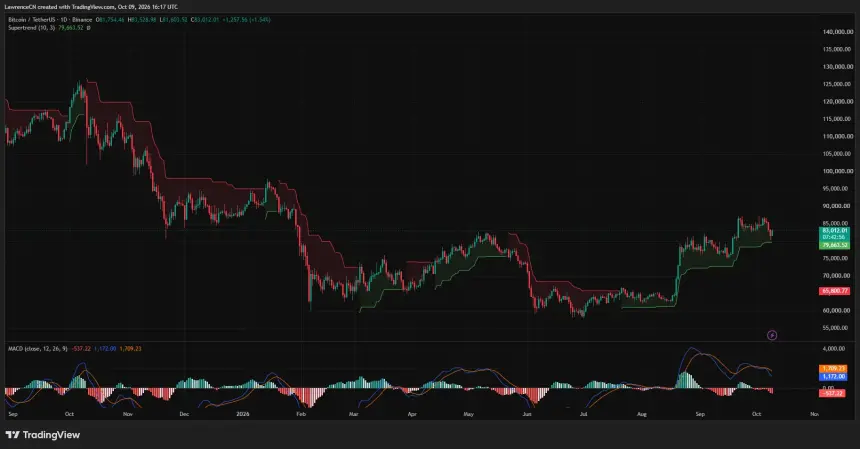The height and width of the screenshot is (449, 860).
Task: Click the Mar label on the time axis
Action: coord(354,414)
